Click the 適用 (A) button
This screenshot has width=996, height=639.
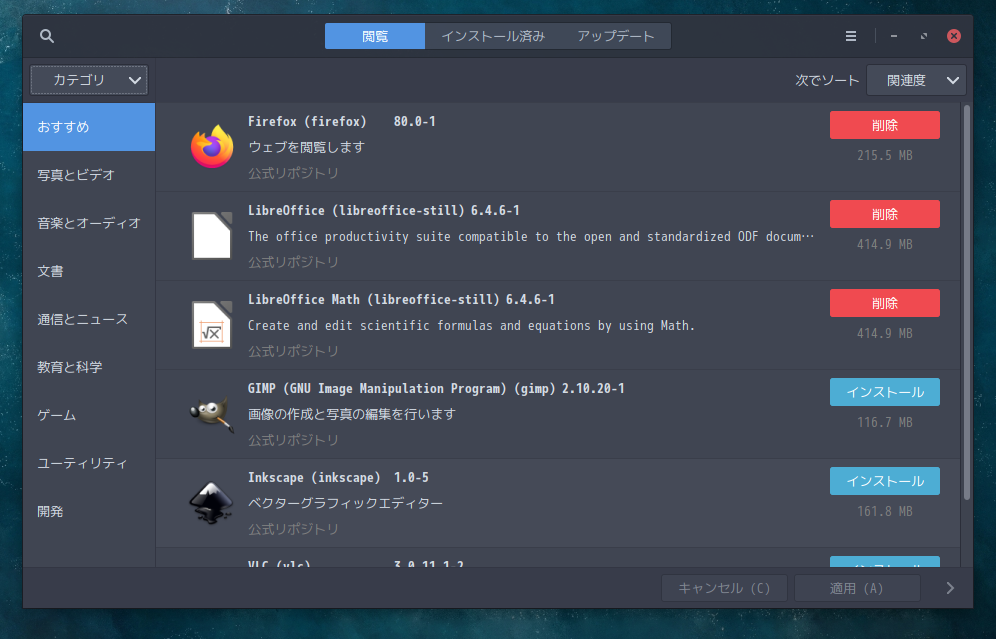click(x=857, y=588)
